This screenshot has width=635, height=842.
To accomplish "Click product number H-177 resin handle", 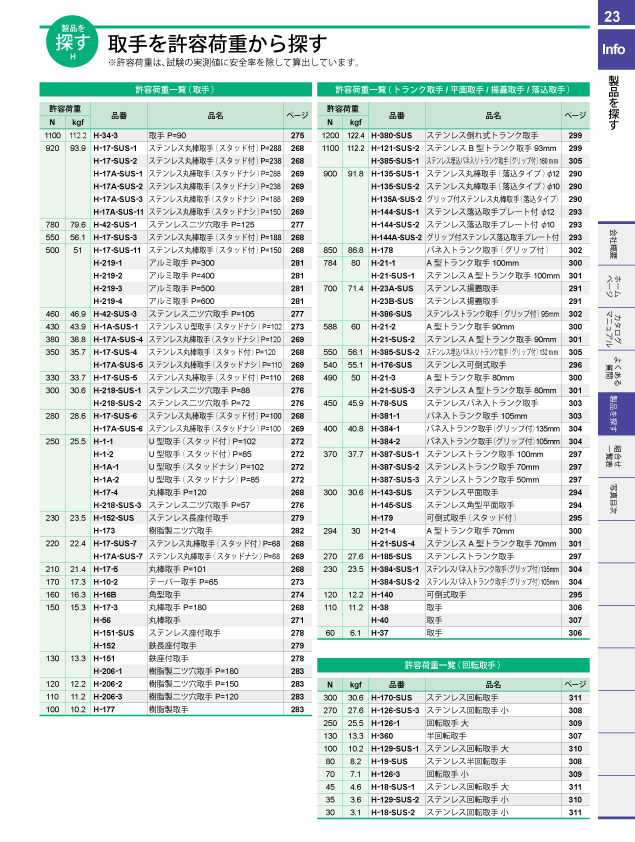I will point(104,709).
